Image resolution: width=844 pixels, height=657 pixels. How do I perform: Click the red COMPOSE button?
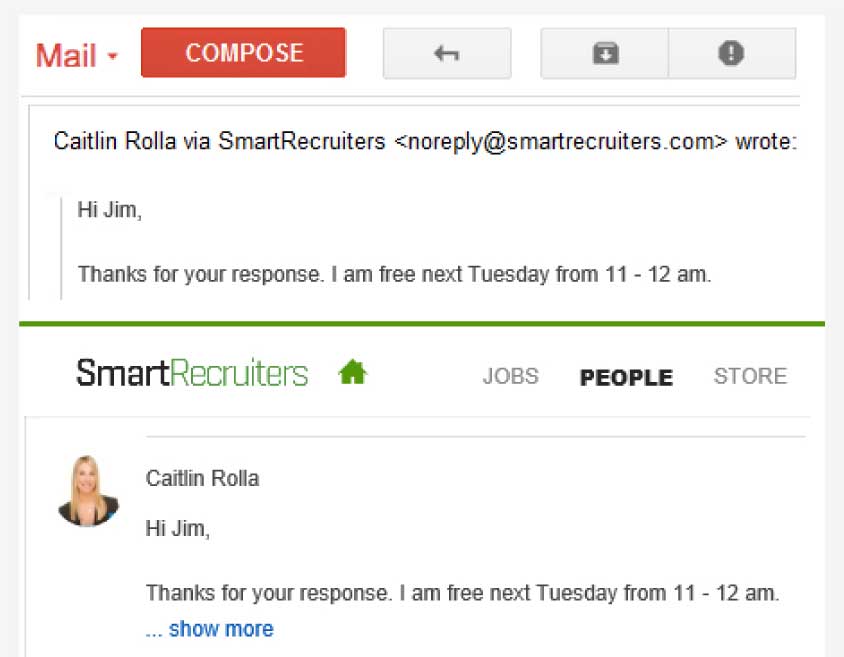[243, 53]
